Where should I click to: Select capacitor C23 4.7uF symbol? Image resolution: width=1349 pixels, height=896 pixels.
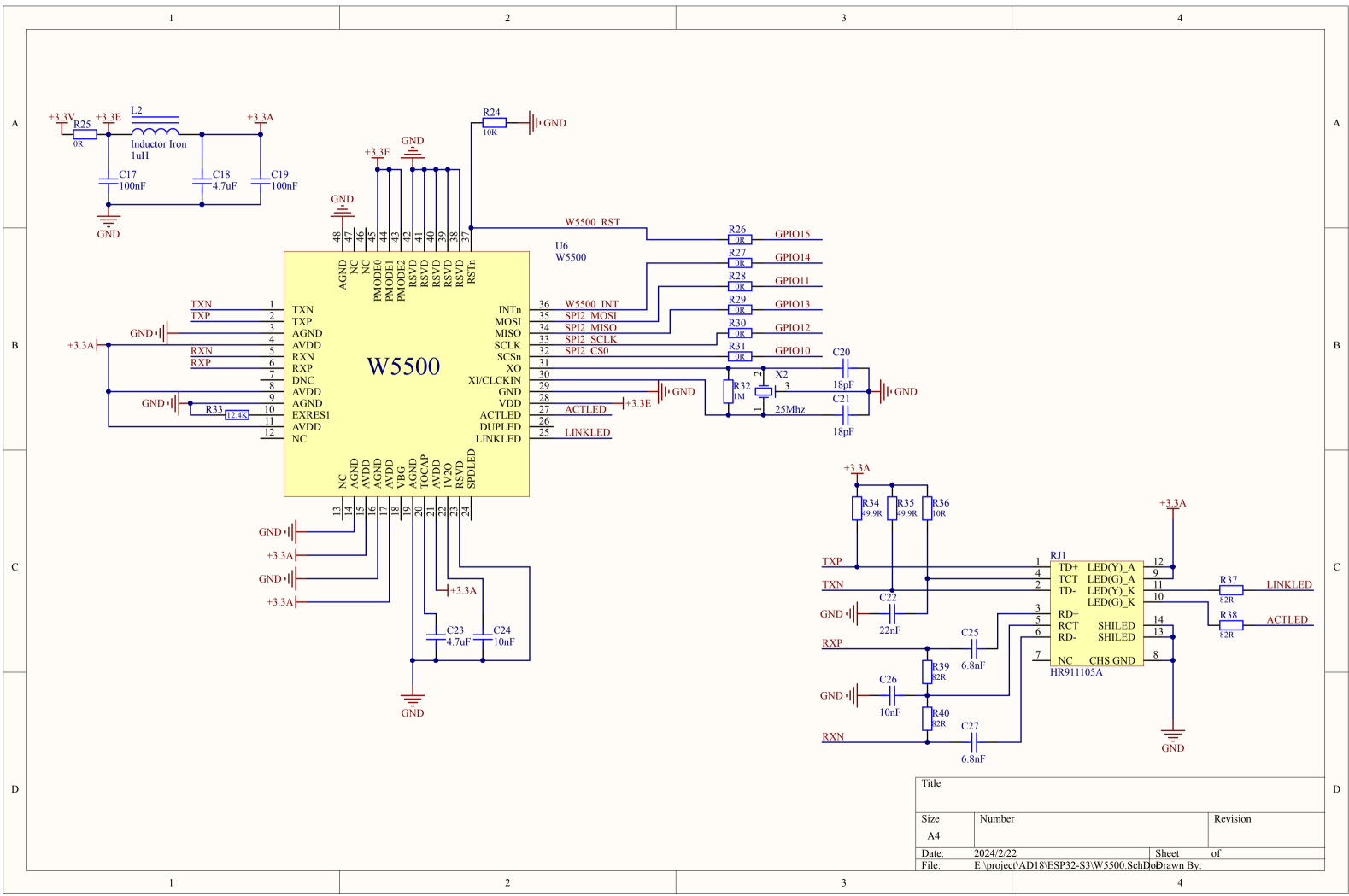pos(436,637)
